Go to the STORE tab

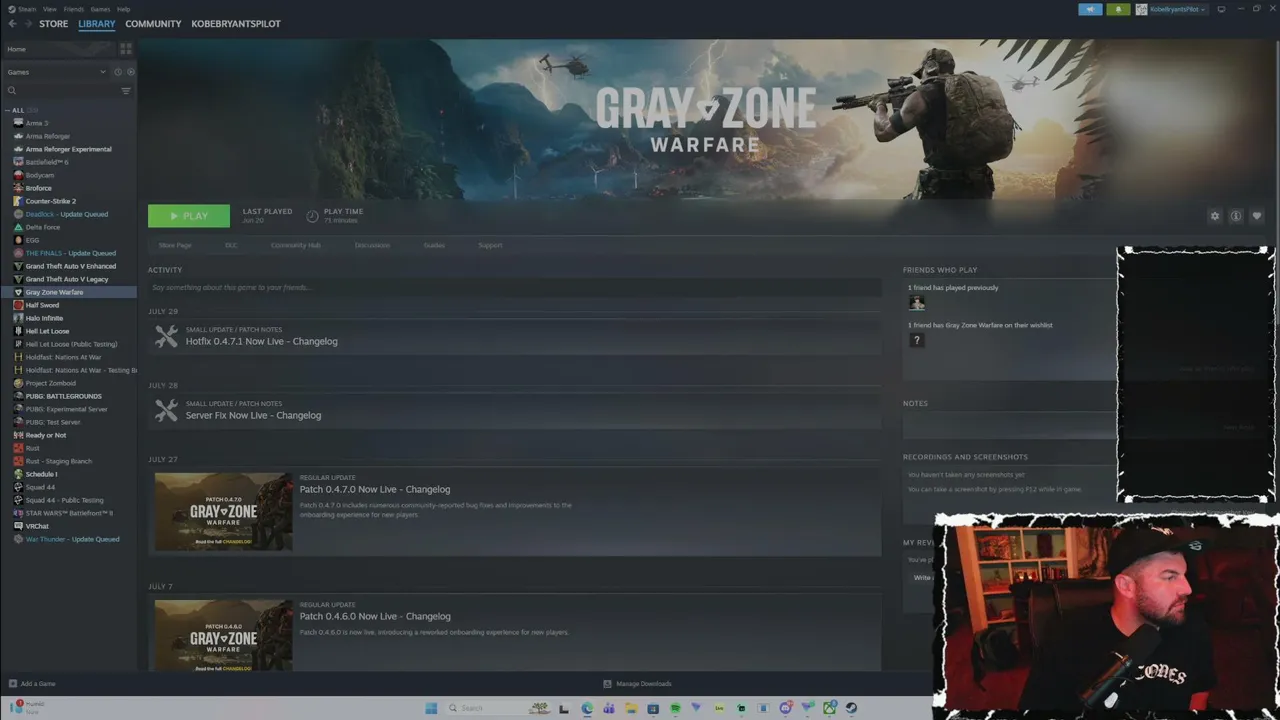(54, 24)
